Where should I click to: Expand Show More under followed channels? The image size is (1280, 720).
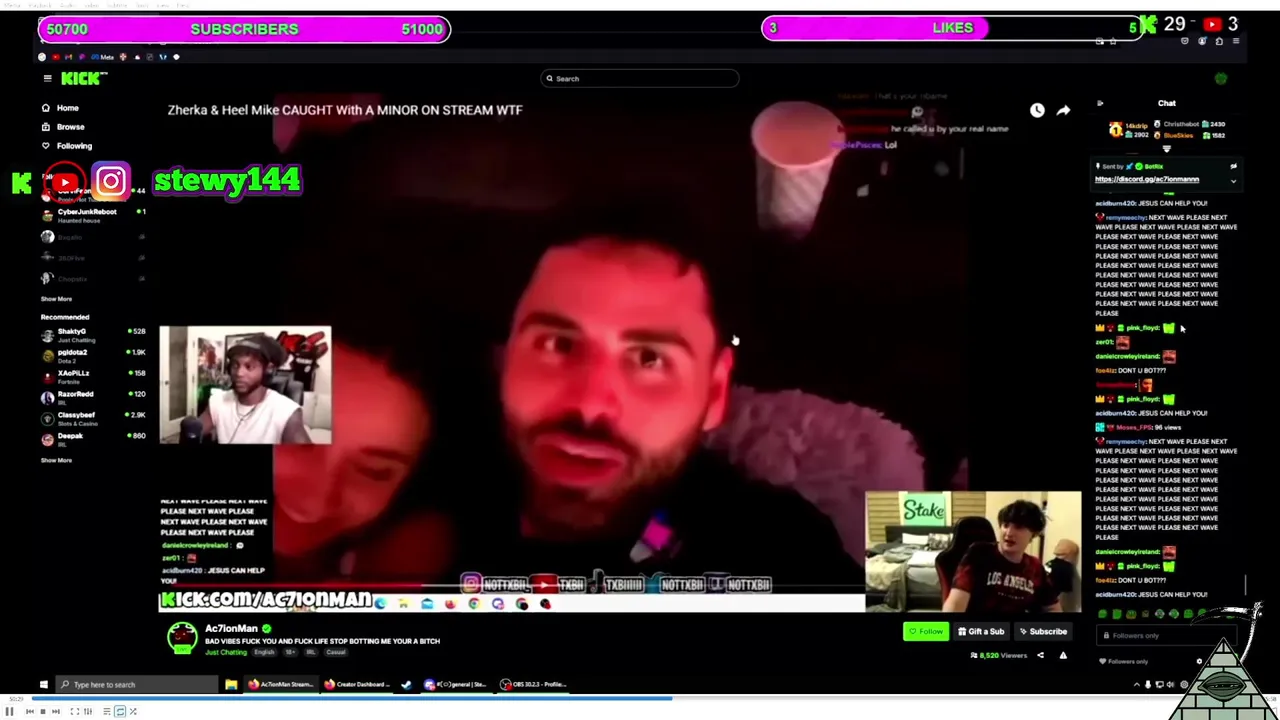pos(56,299)
